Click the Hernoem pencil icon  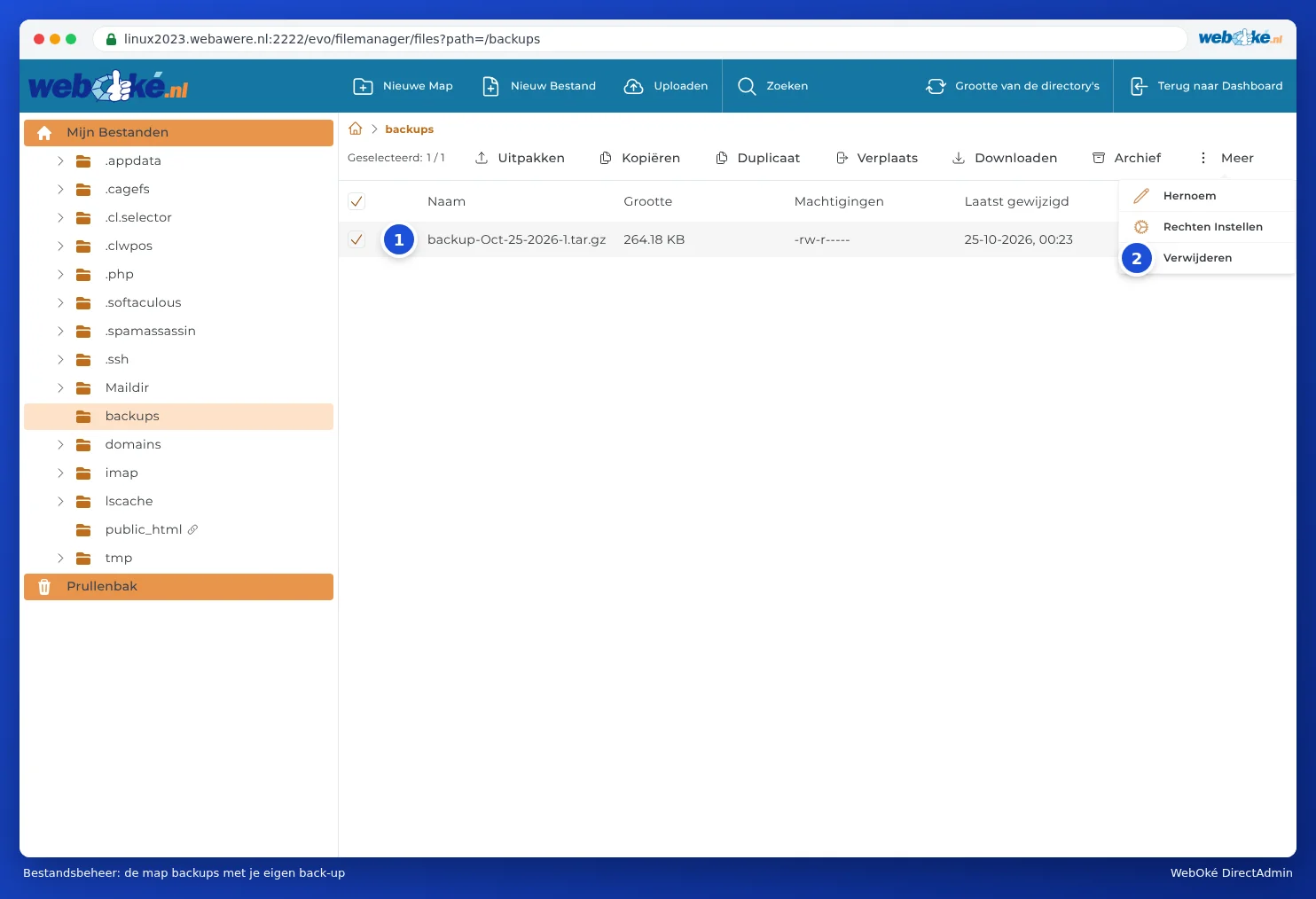(1141, 196)
